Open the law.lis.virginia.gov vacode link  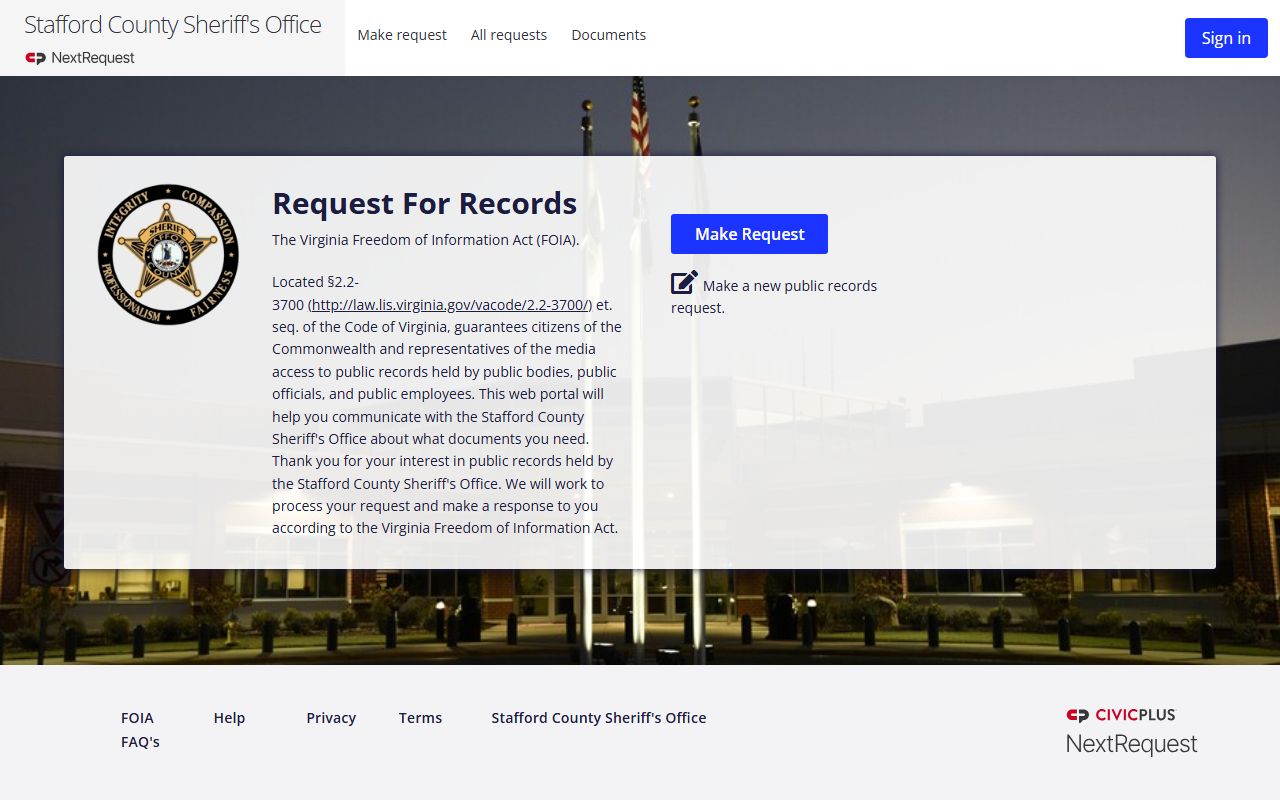click(x=450, y=304)
